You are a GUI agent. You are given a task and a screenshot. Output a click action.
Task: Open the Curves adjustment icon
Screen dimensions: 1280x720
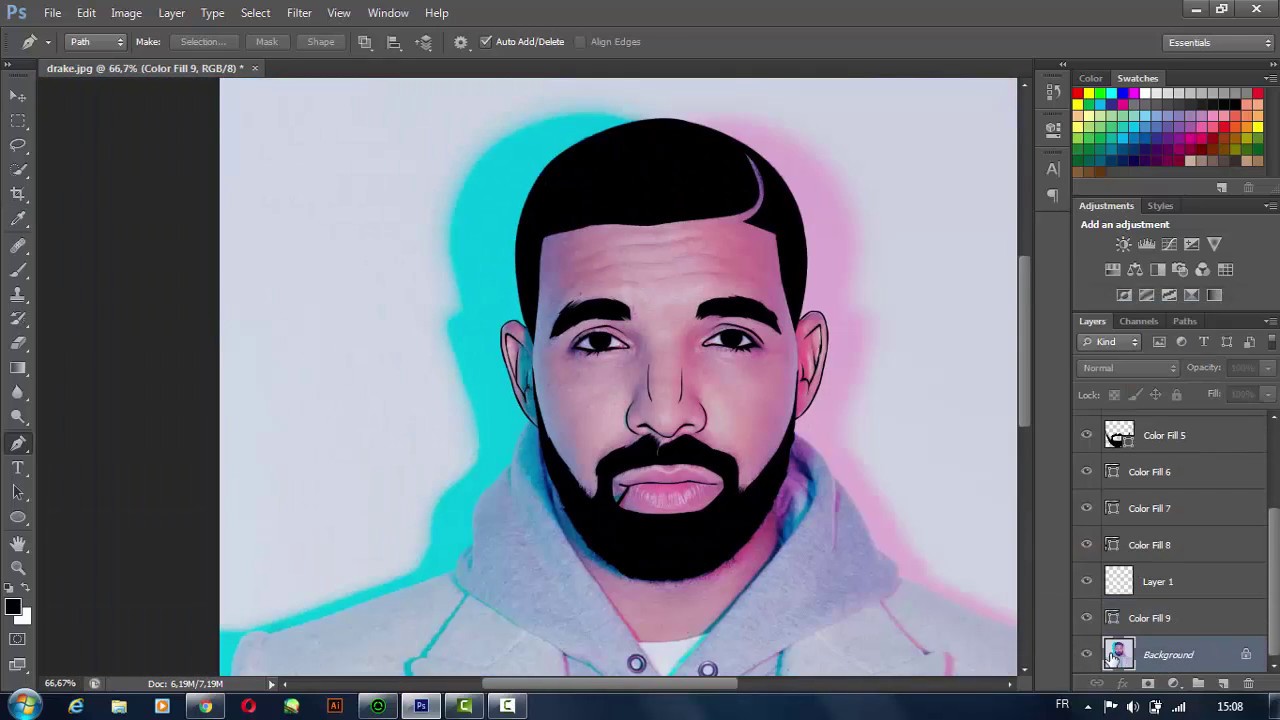[x=1168, y=244]
